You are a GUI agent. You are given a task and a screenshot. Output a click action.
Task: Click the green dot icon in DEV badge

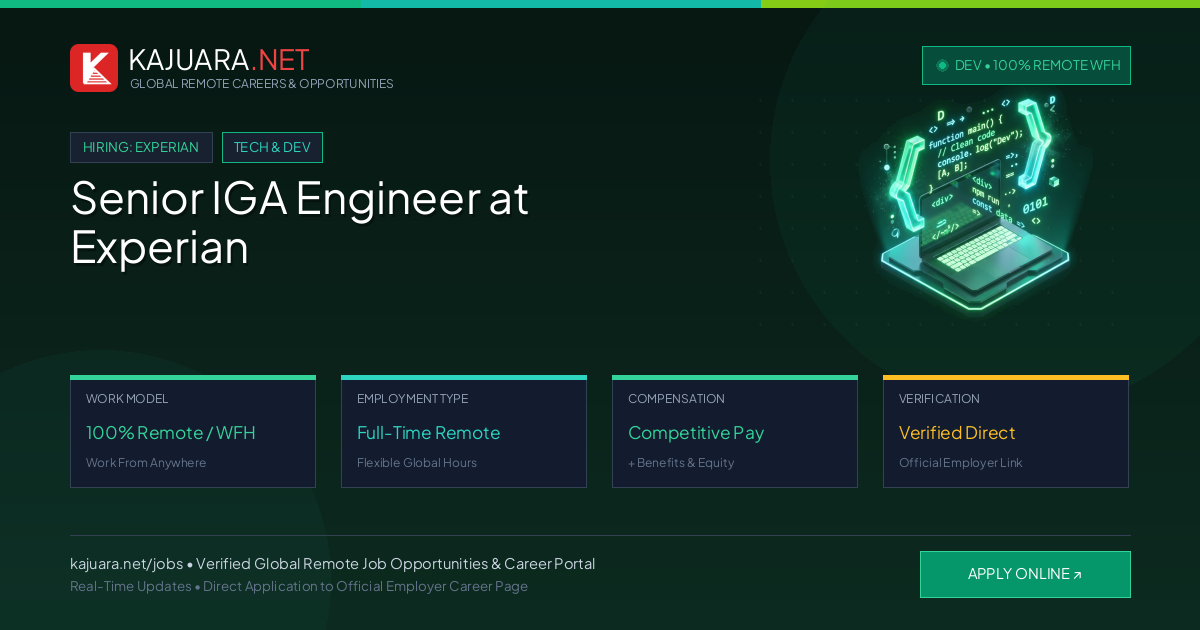[942, 65]
